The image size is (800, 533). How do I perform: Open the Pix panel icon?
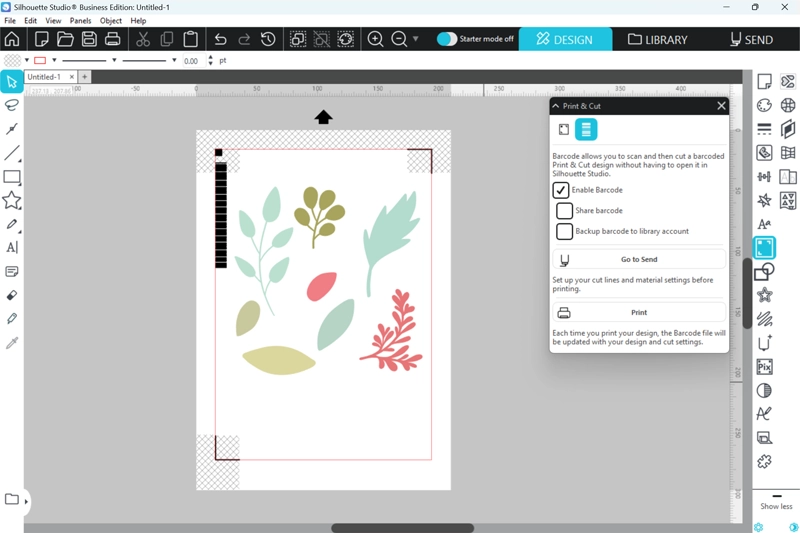764,367
